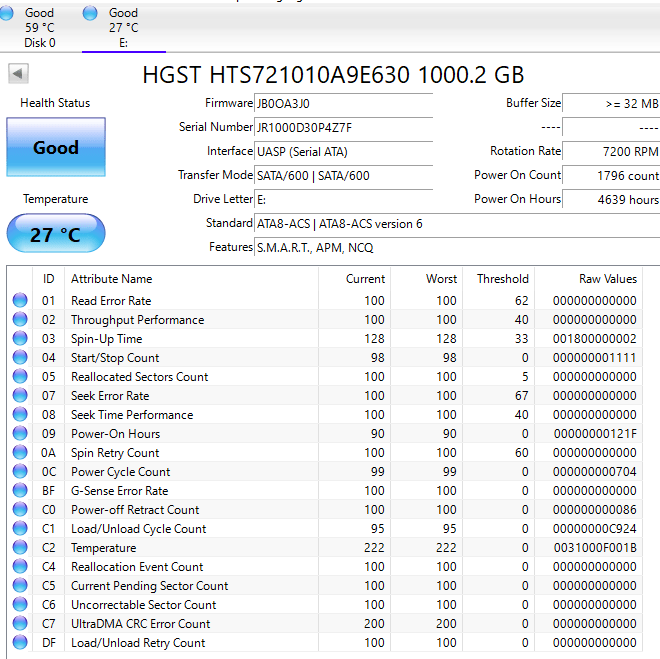The width and height of the screenshot is (660, 659).
Task: Select the Spin-Up Time attribute name
Action: pyautogui.click(x=106, y=339)
